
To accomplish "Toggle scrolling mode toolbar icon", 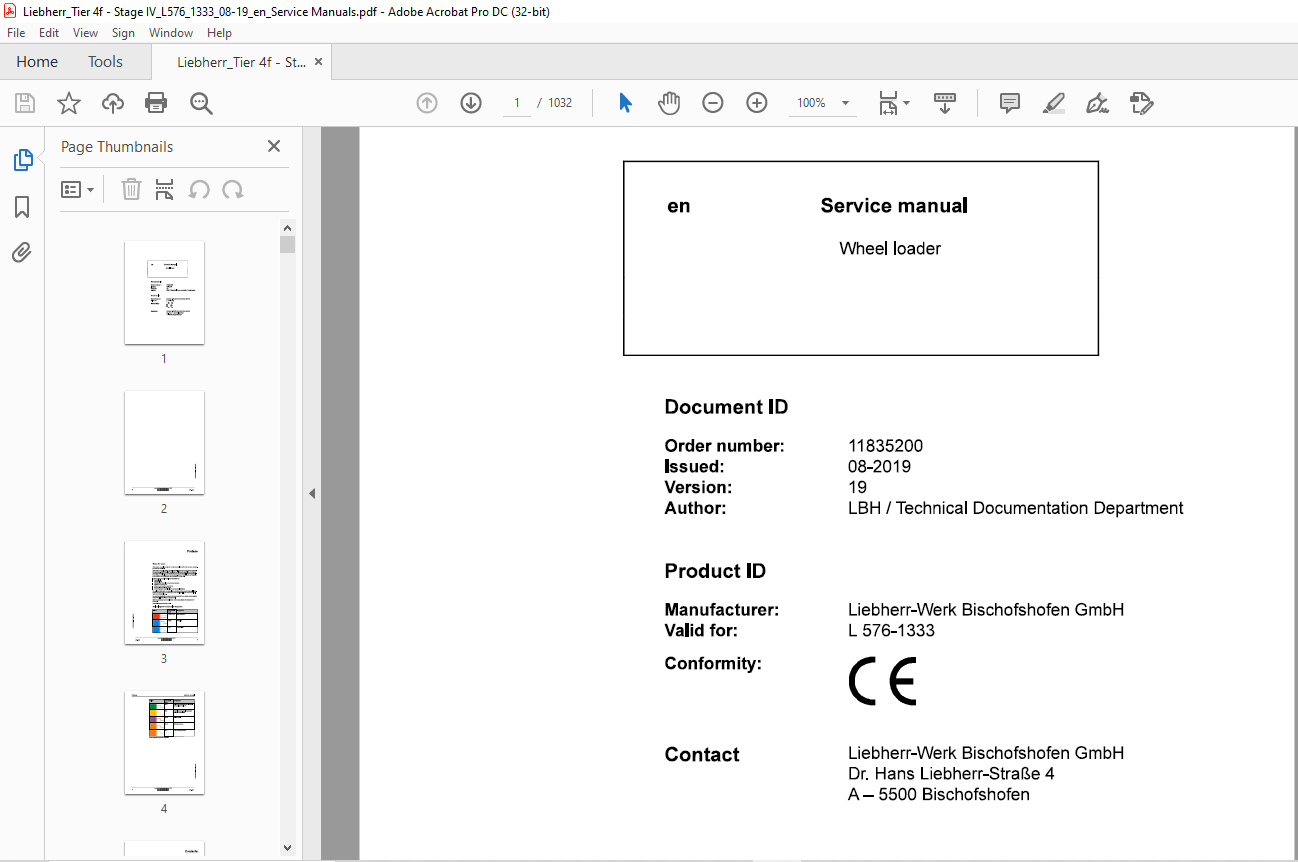I will [945, 103].
